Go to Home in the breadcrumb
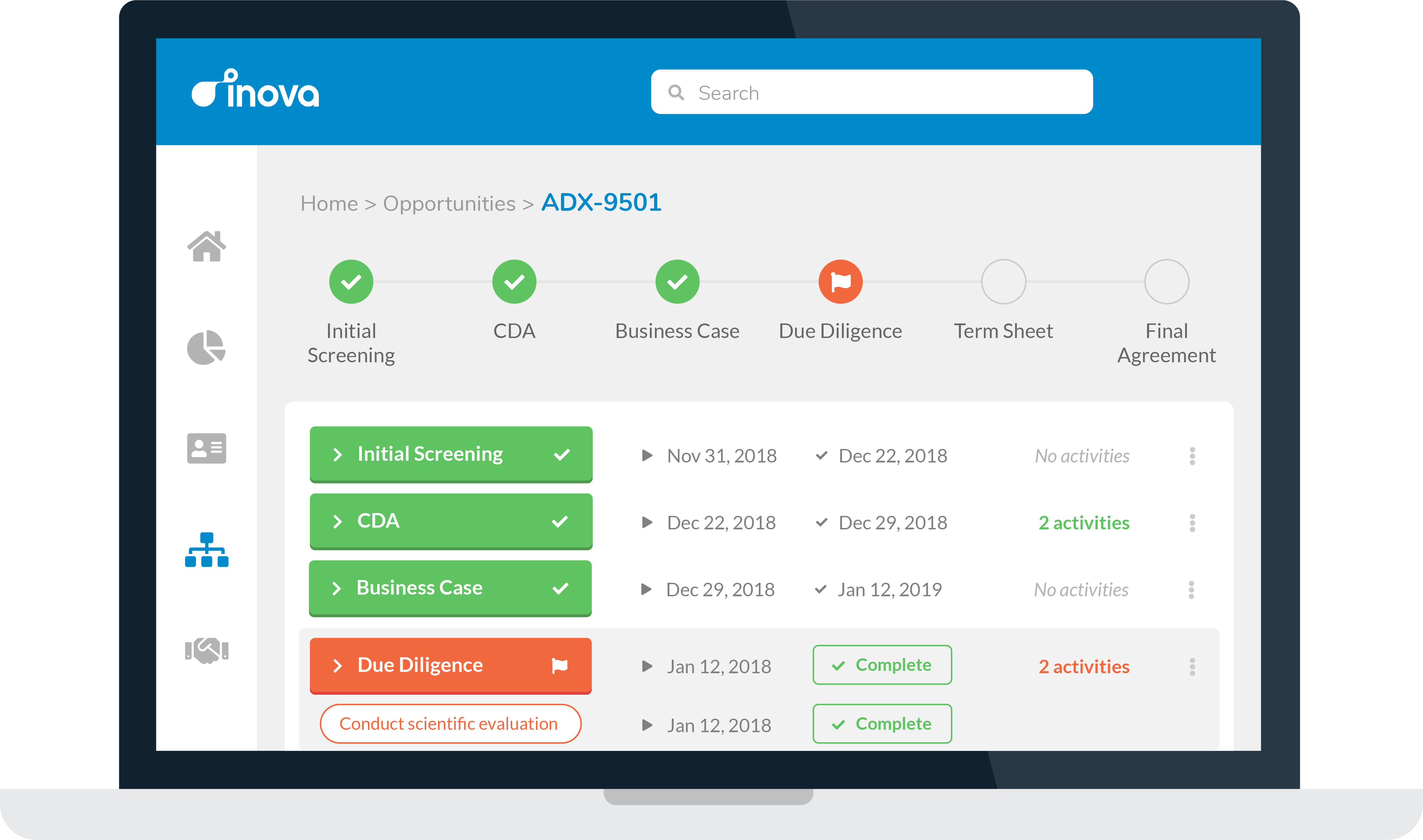The image size is (1423, 840). [x=329, y=204]
